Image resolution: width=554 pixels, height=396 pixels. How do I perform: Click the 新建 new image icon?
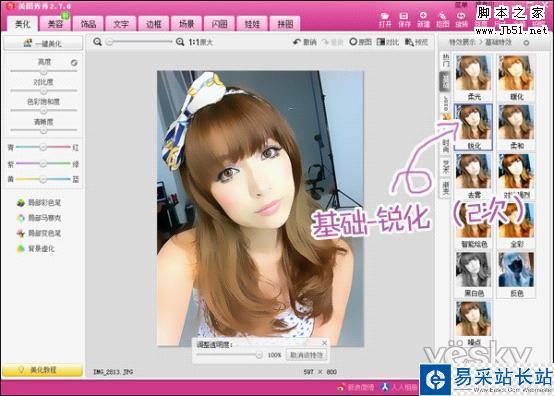(x=423, y=20)
